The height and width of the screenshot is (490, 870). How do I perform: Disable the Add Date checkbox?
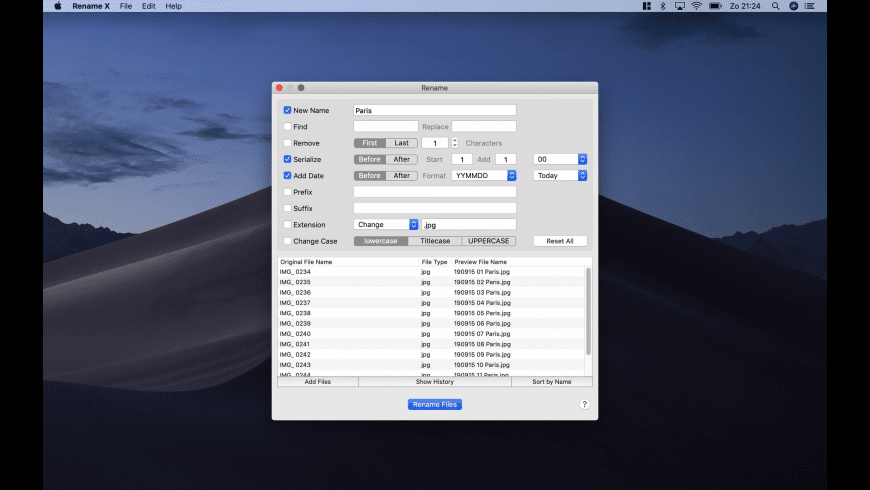[x=287, y=175]
